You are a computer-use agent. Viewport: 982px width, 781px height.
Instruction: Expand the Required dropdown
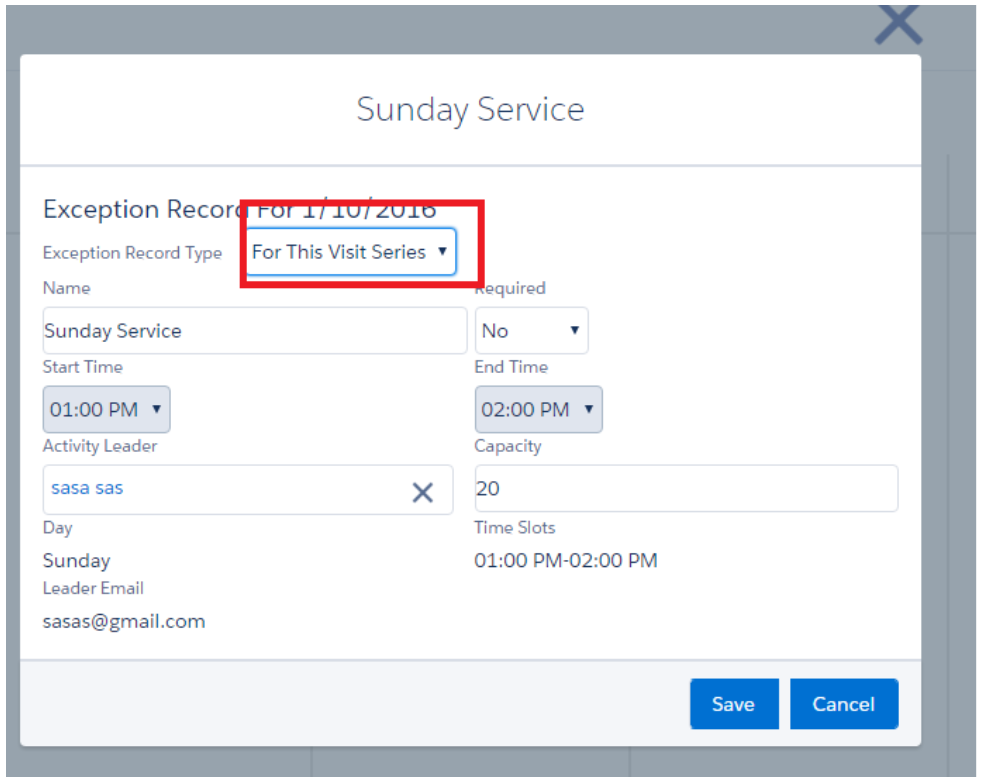click(x=531, y=331)
